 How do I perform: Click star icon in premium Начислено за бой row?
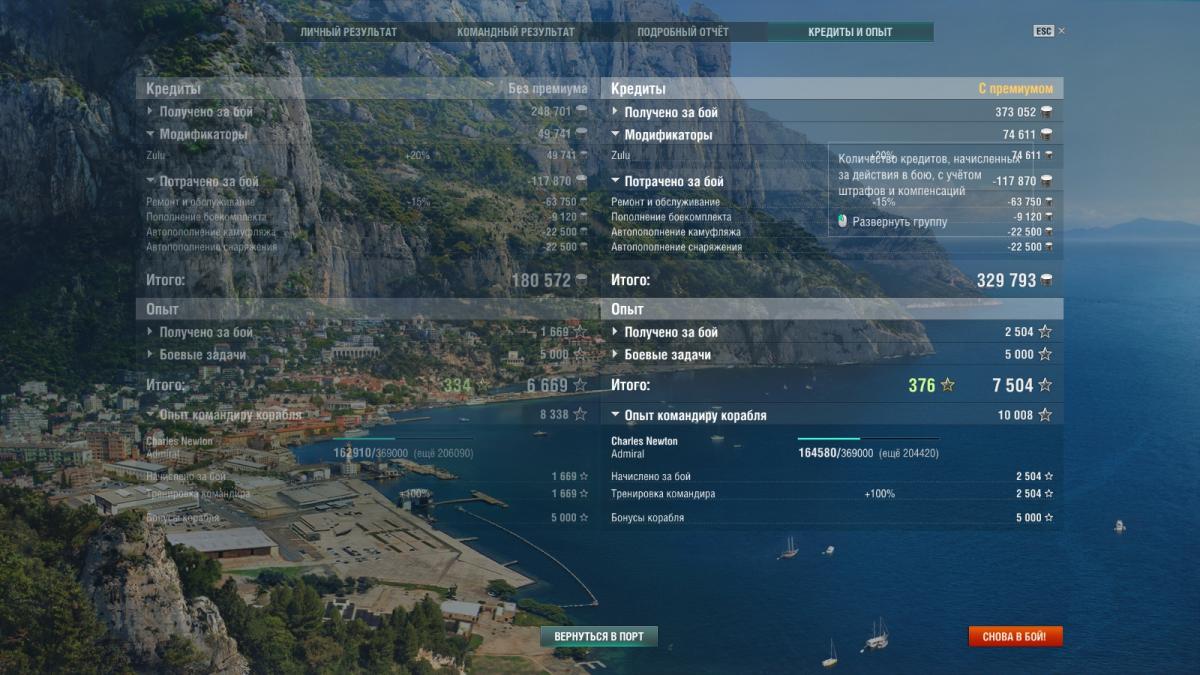[1048, 477]
